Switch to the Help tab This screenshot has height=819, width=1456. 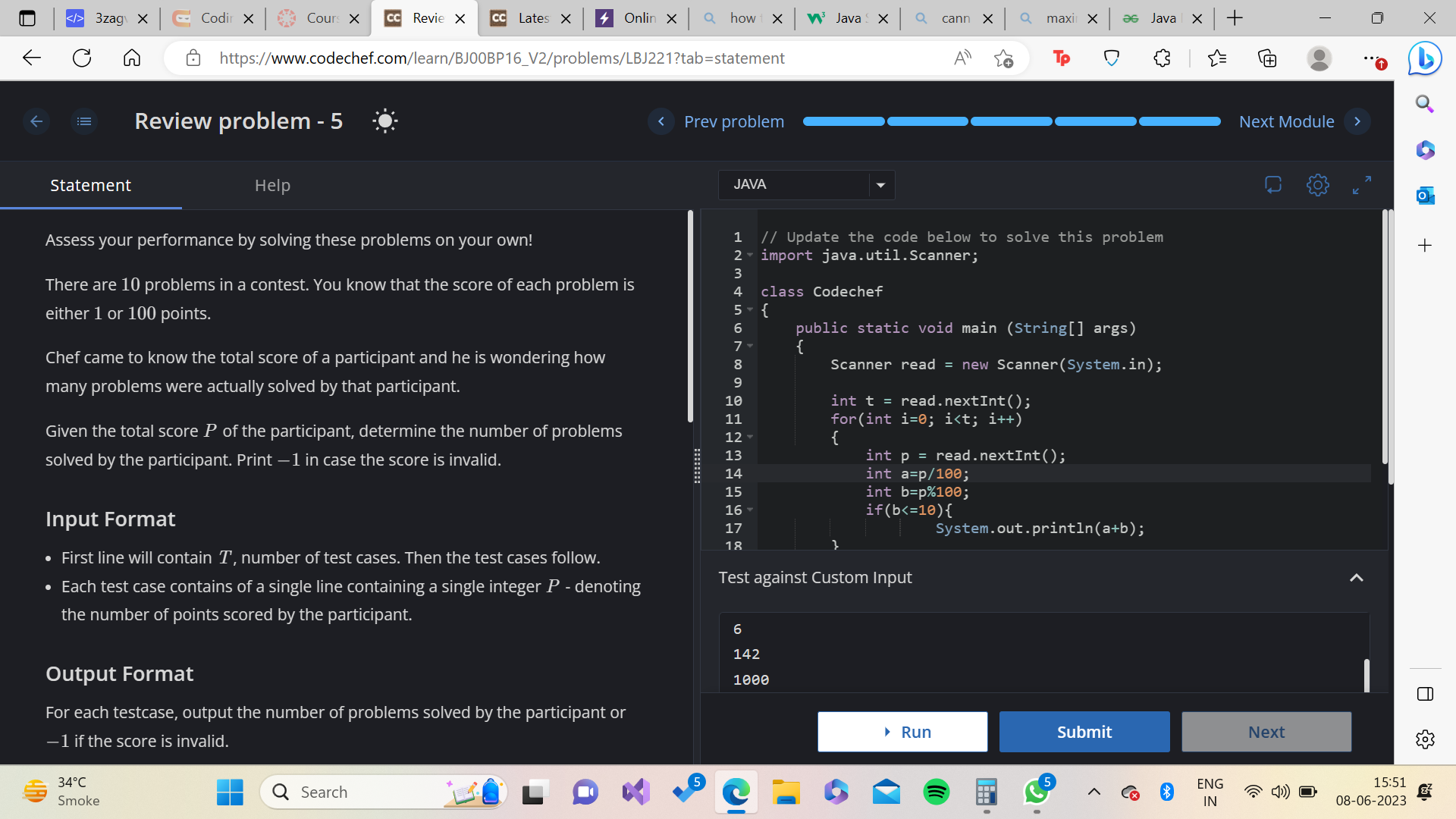[x=272, y=185]
